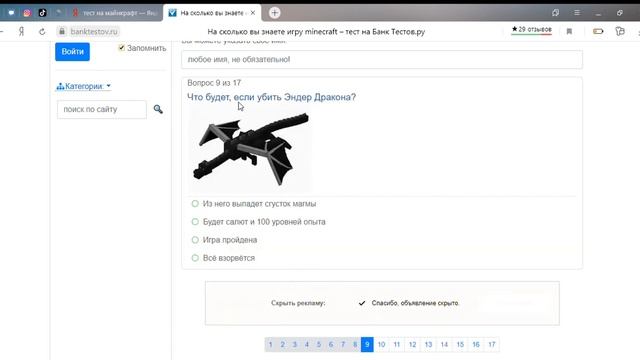Viewport: 640px width, 360px height.
Task: Open the browser hamburger menu
Action: pos(577,13)
